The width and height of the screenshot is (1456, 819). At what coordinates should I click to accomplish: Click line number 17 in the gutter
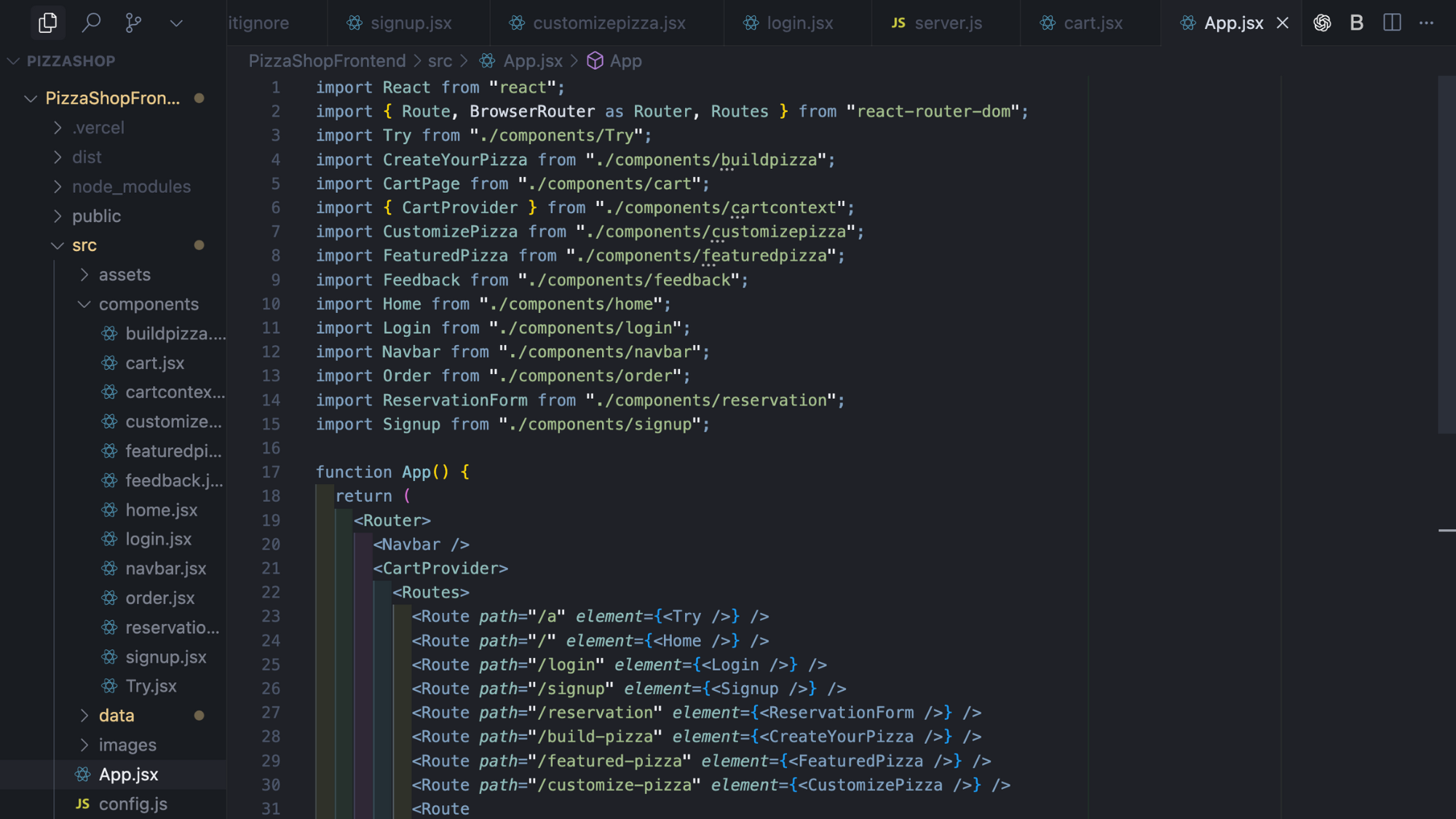271,472
